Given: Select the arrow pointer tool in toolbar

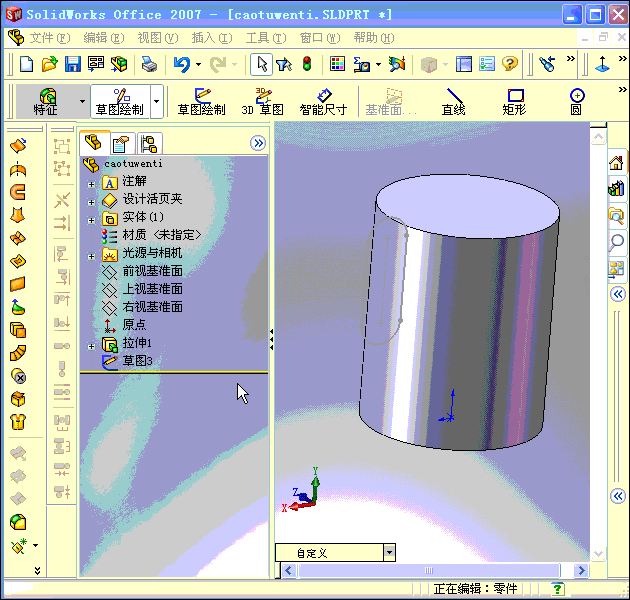Looking at the screenshot, I should coord(262,64).
